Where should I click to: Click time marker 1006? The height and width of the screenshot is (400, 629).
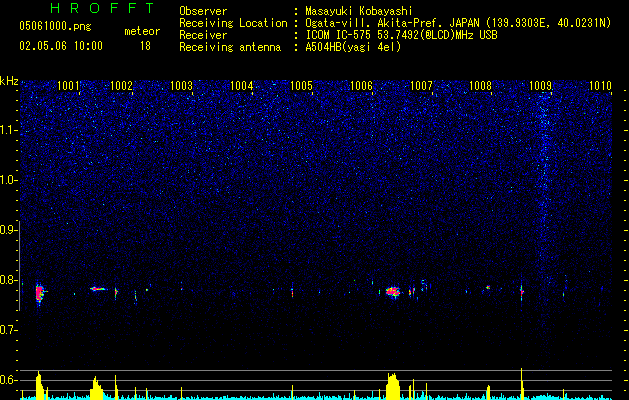pos(361,85)
